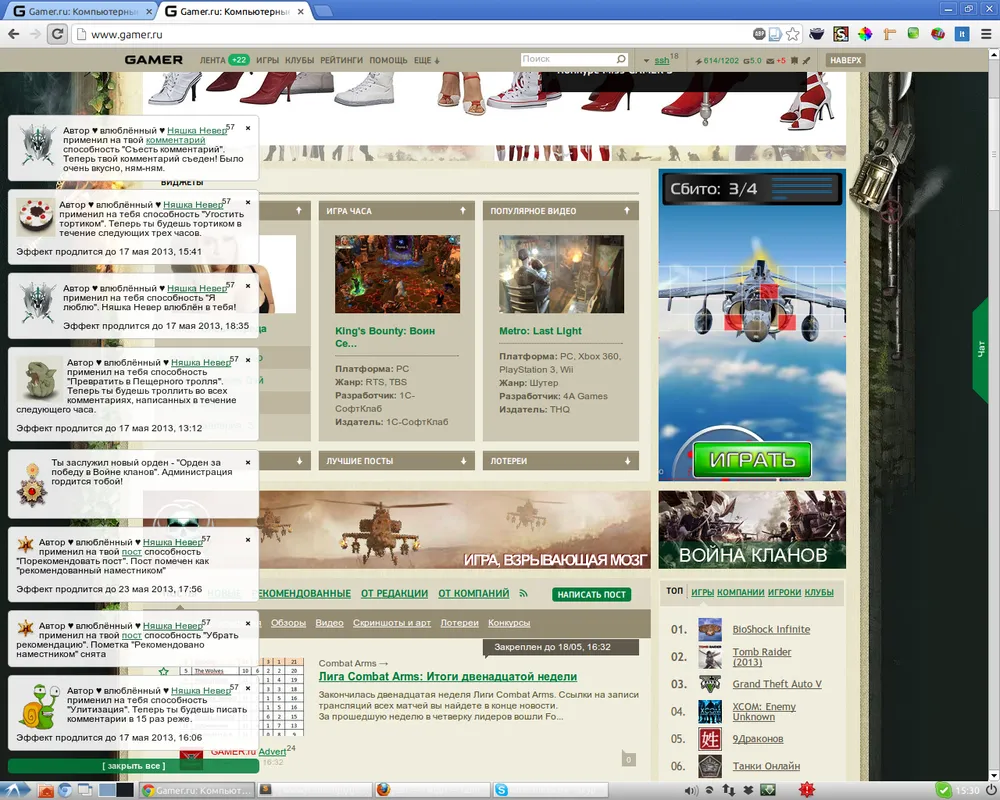The image size is (1000, 800).
Task: Click the blue 'lt' extension icon
Action: point(962,34)
